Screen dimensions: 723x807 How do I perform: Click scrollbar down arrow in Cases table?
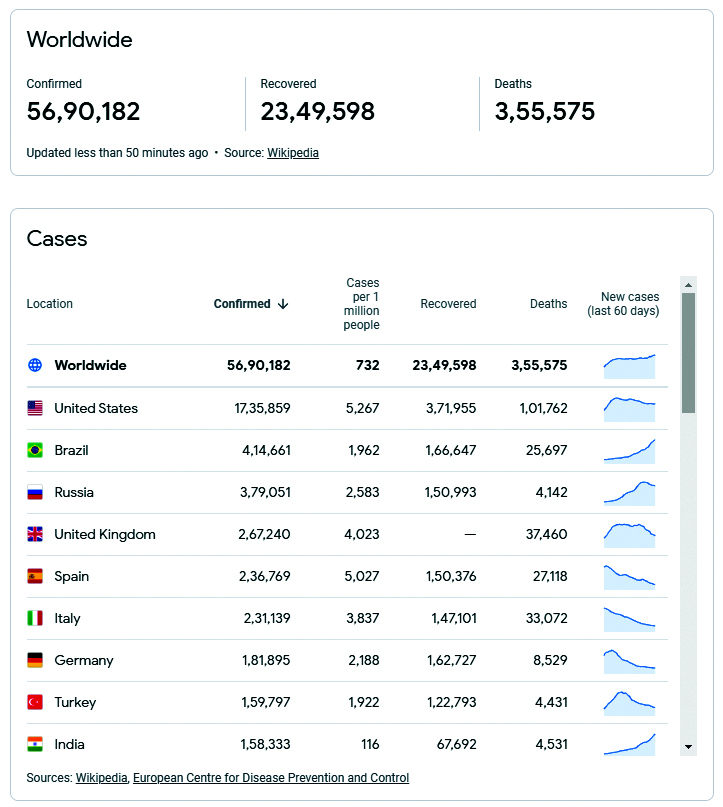[688, 747]
